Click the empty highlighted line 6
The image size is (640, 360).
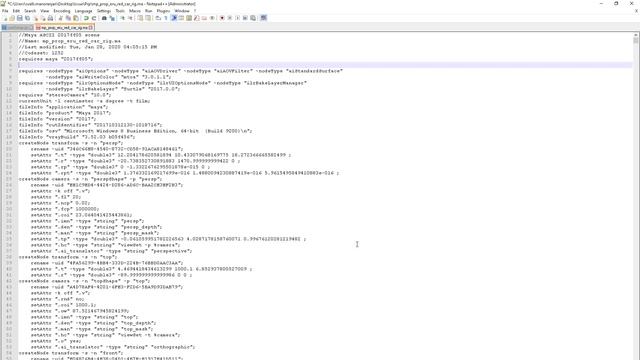(x=325, y=65)
